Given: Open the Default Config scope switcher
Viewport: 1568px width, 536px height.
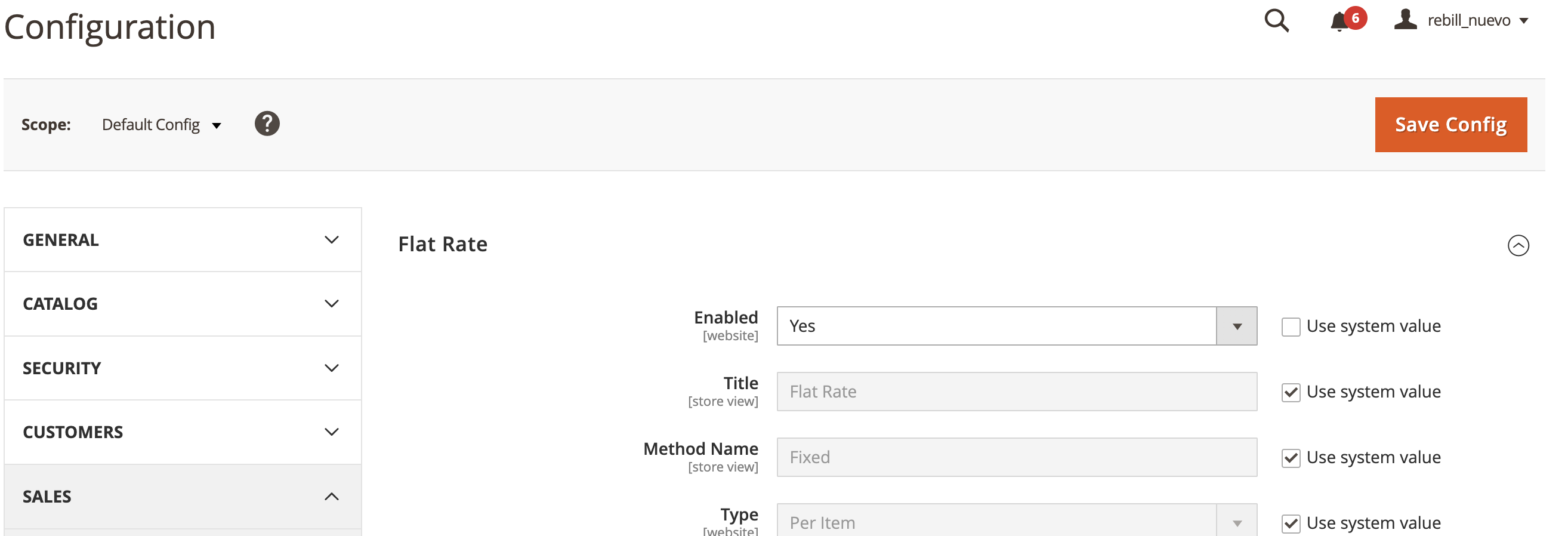Looking at the screenshot, I should pos(161,125).
